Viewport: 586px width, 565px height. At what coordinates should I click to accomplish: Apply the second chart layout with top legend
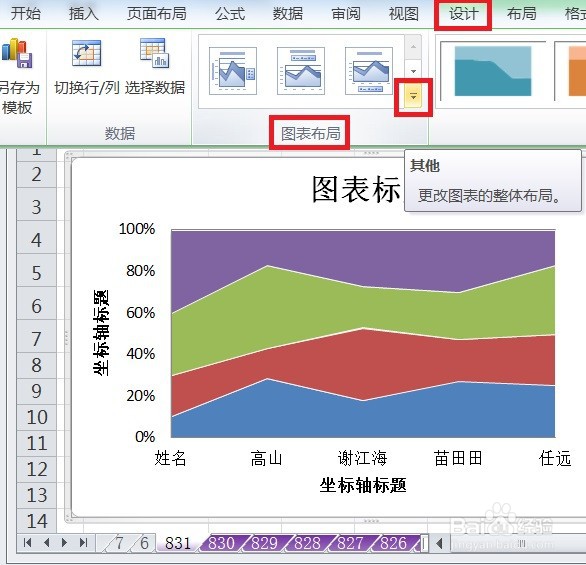301,71
